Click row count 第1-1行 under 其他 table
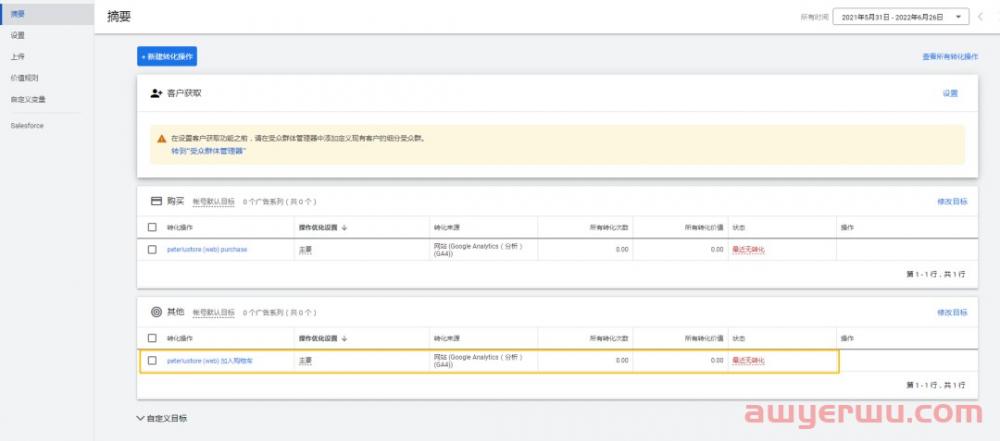The width and height of the screenshot is (1000, 441). pyautogui.click(x=936, y=385)
